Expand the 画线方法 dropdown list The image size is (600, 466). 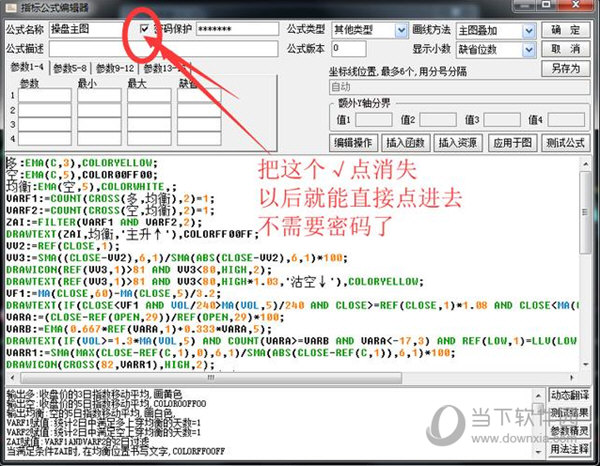pos(496,30)
